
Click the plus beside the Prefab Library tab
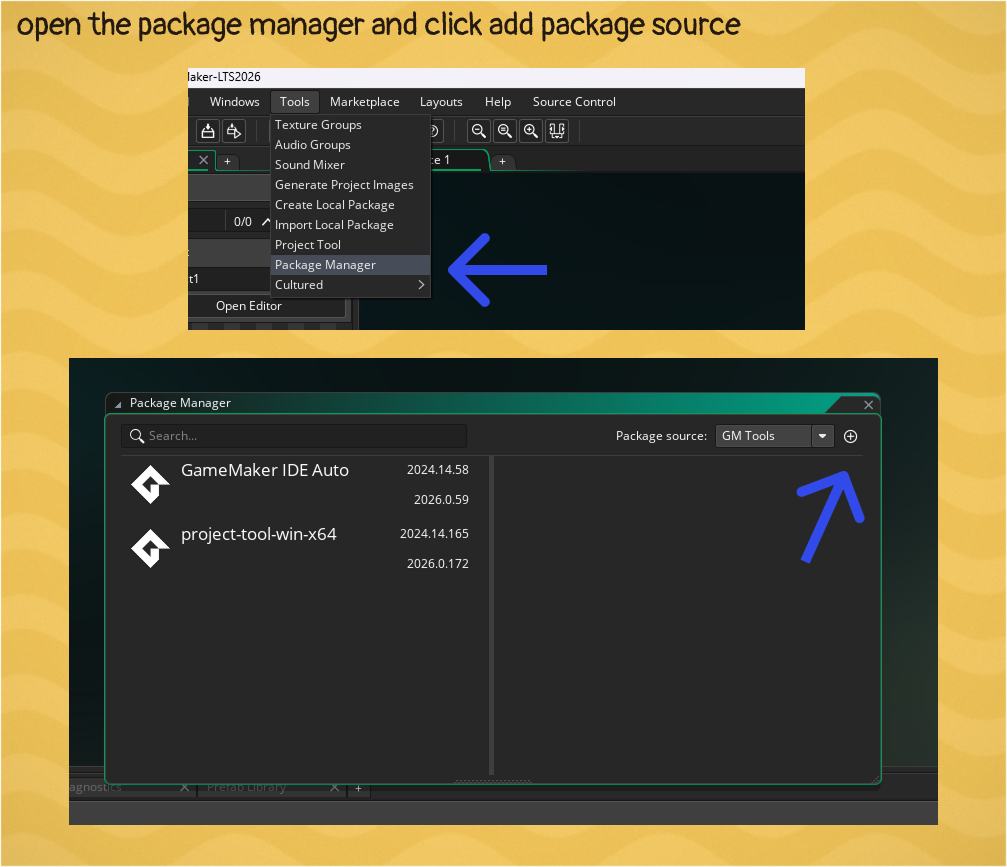[358, 788]
